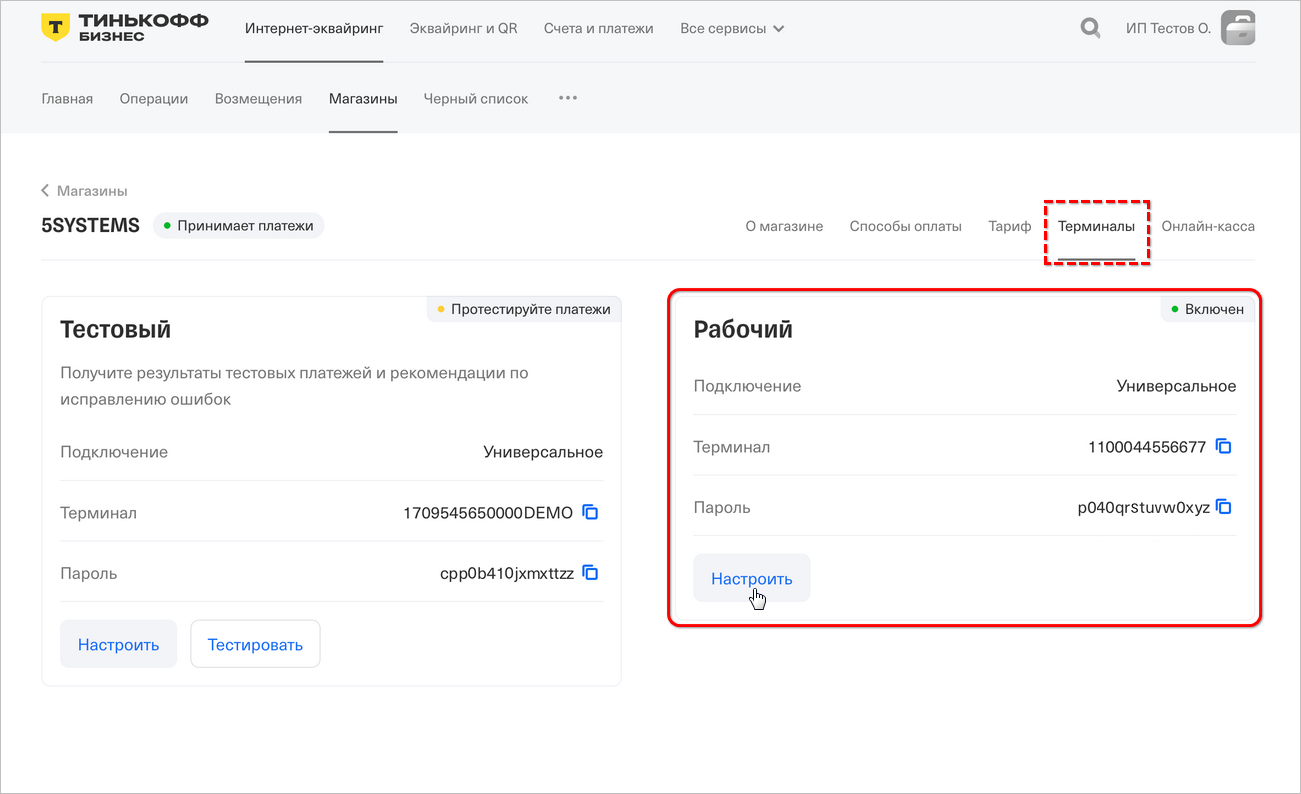Click Универсальное in the Рабочий card
Screen dimensions: 1301x794
point(1176,386)
